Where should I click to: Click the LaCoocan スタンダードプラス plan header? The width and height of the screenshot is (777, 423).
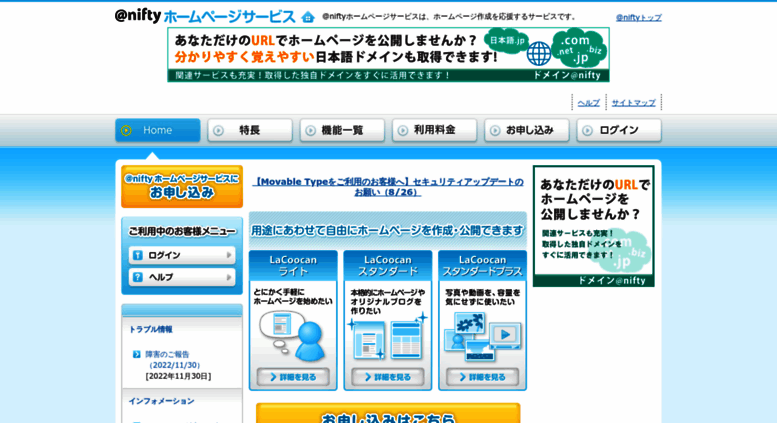click(483, 265)
